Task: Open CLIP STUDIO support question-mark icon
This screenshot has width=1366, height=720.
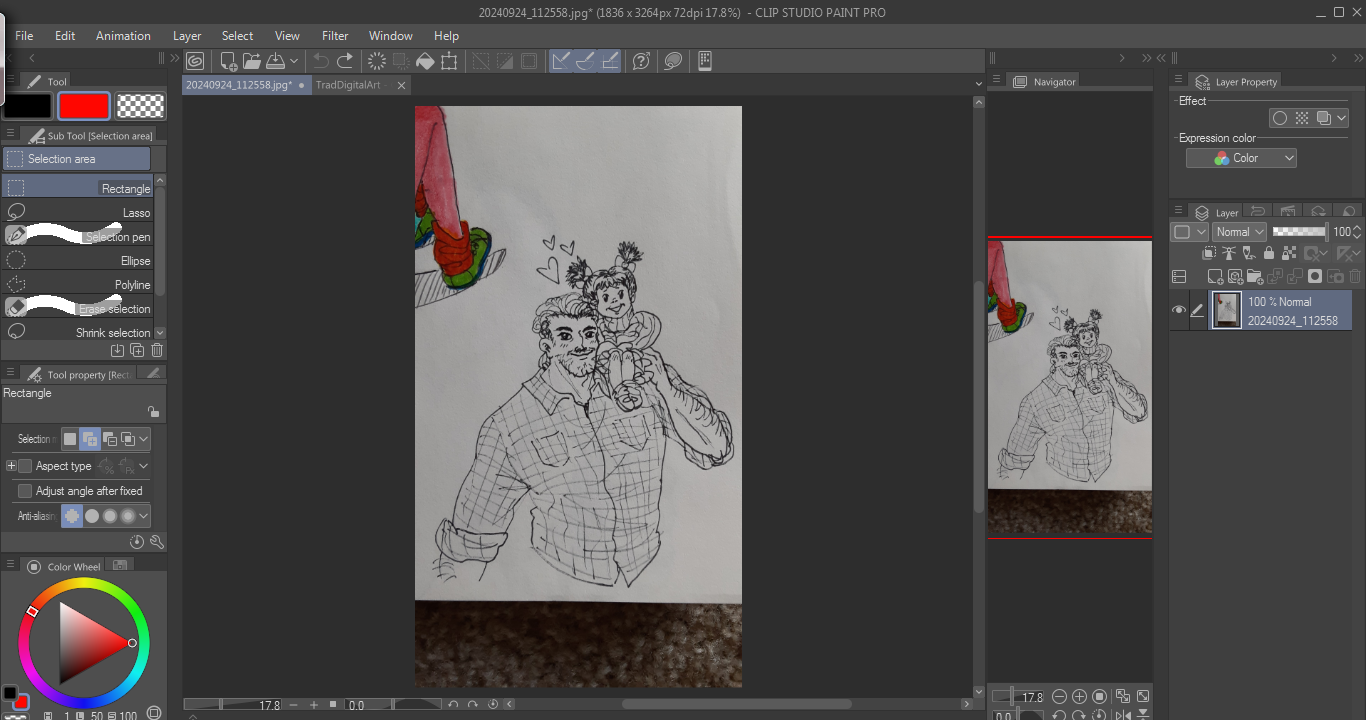Action: click(x=642, y=61)
